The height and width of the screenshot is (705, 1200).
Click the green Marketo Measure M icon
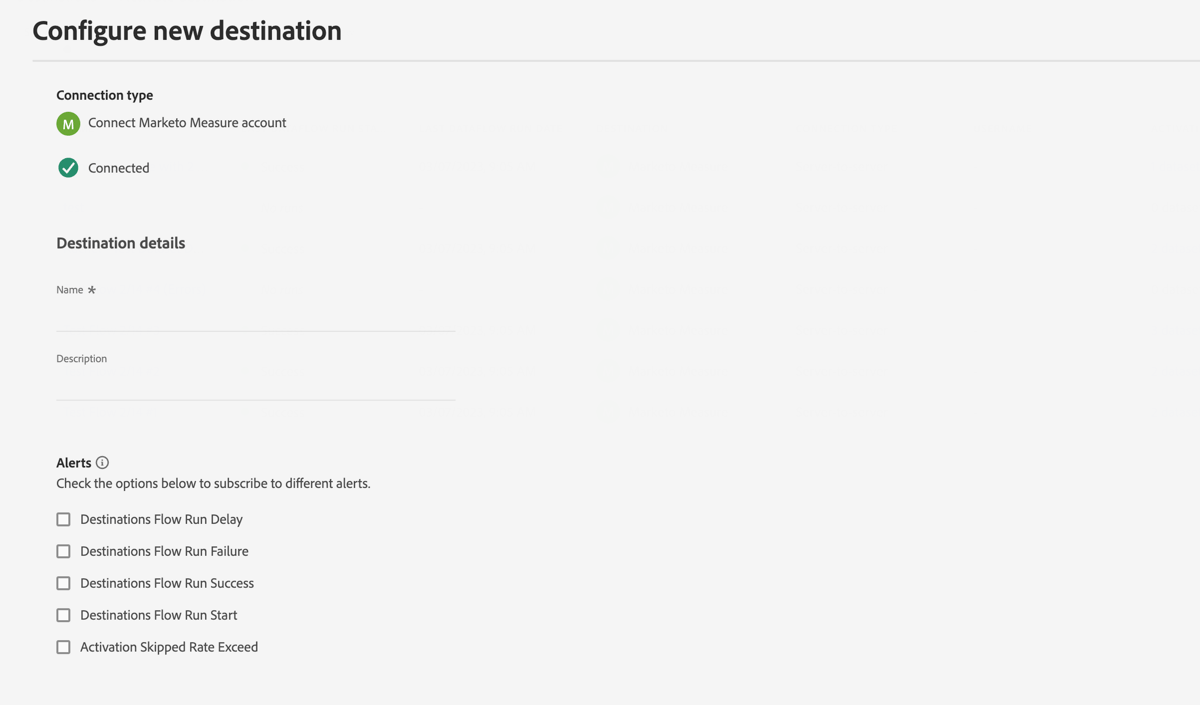click(x=68, y=124)
